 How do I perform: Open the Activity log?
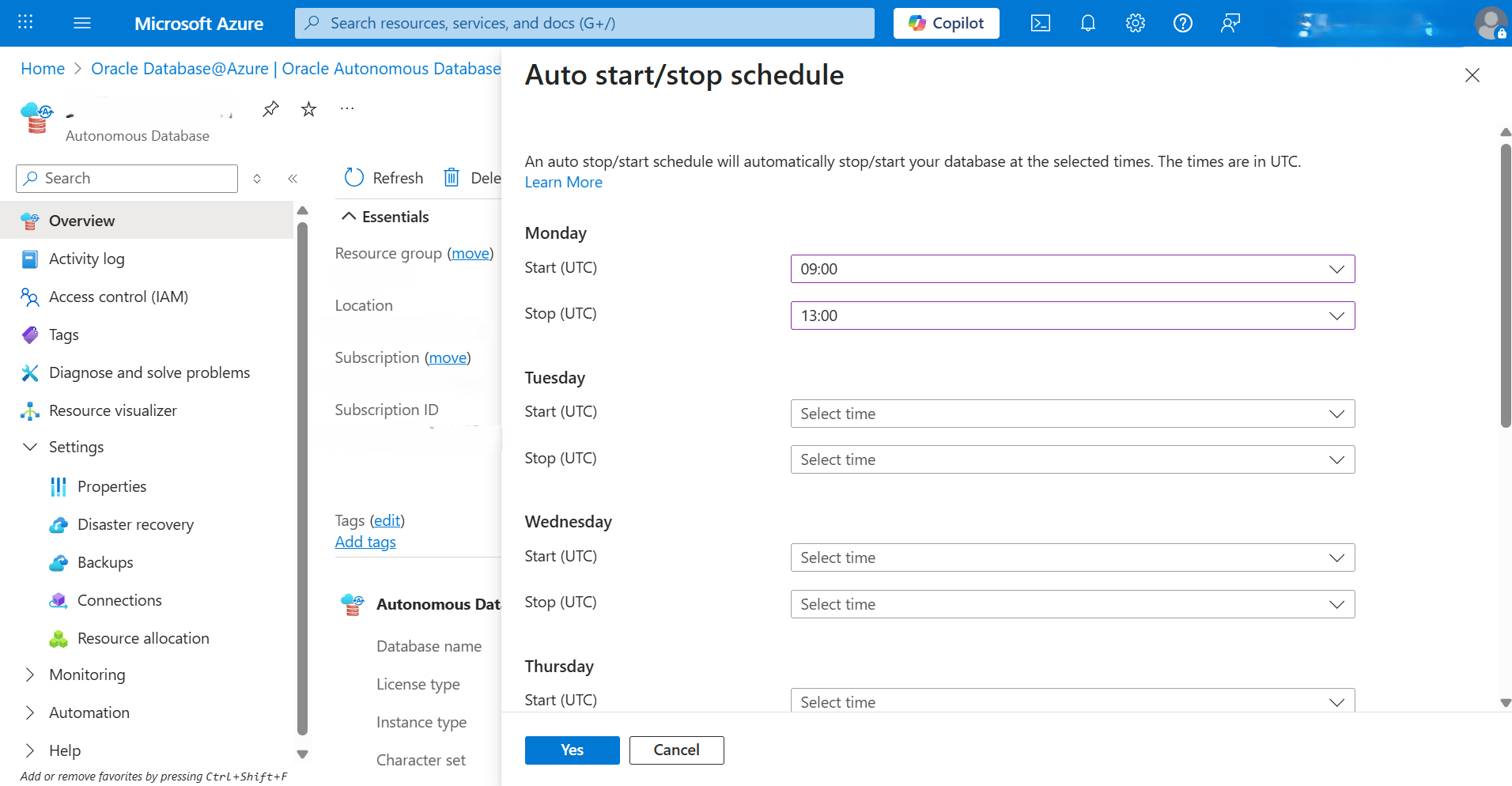87,259
